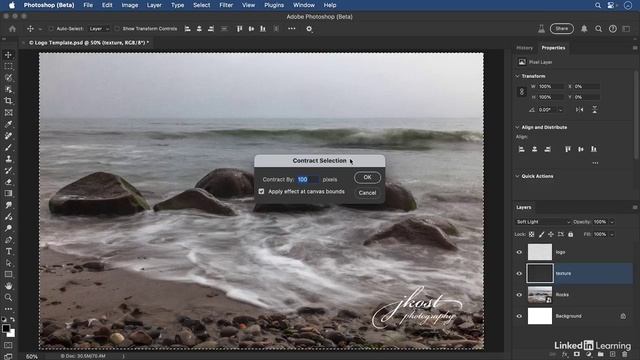Select the Eyedropper tool

click(8, 124)
